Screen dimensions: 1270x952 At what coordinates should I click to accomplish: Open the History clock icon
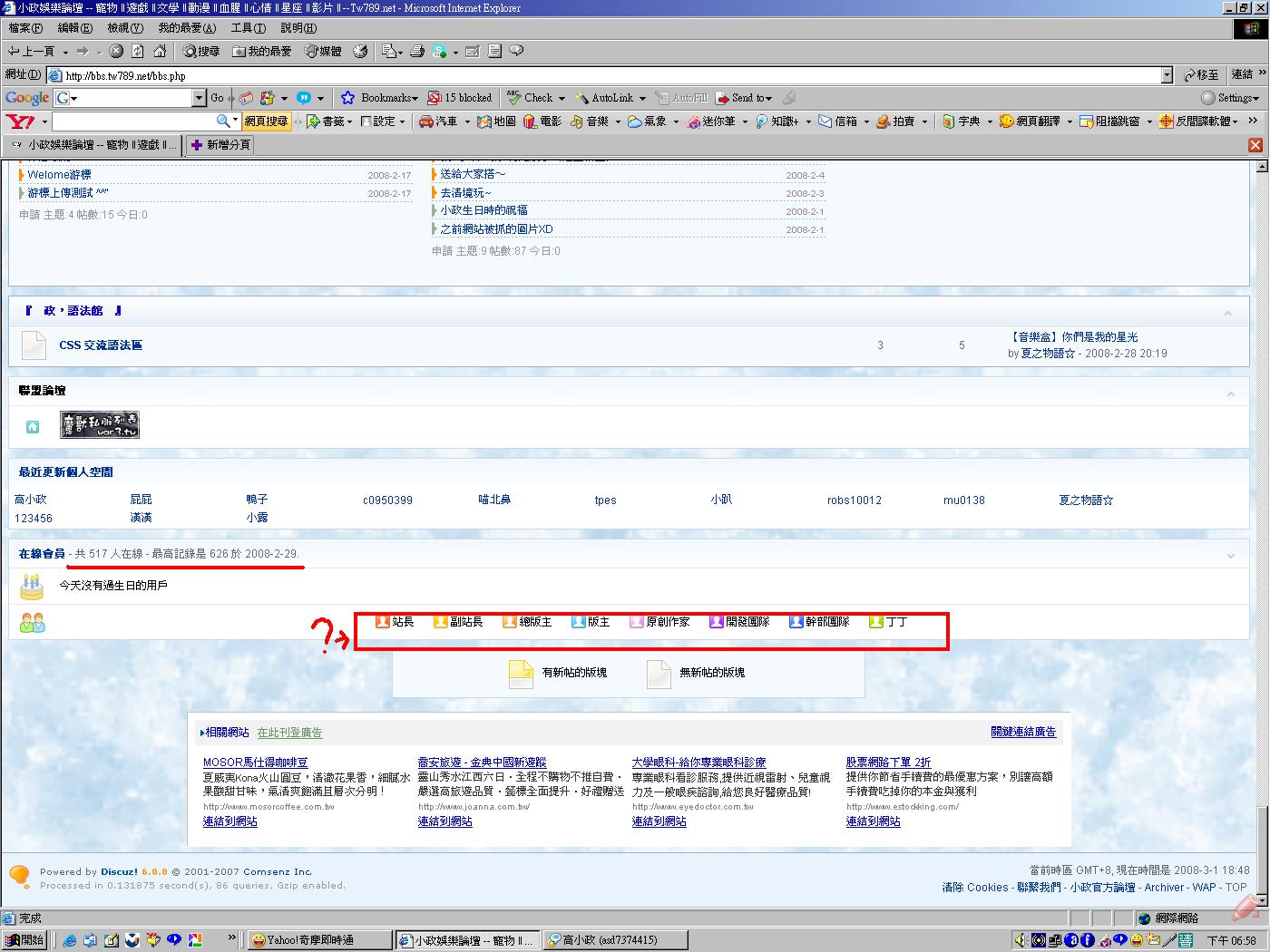pos(360,52)
